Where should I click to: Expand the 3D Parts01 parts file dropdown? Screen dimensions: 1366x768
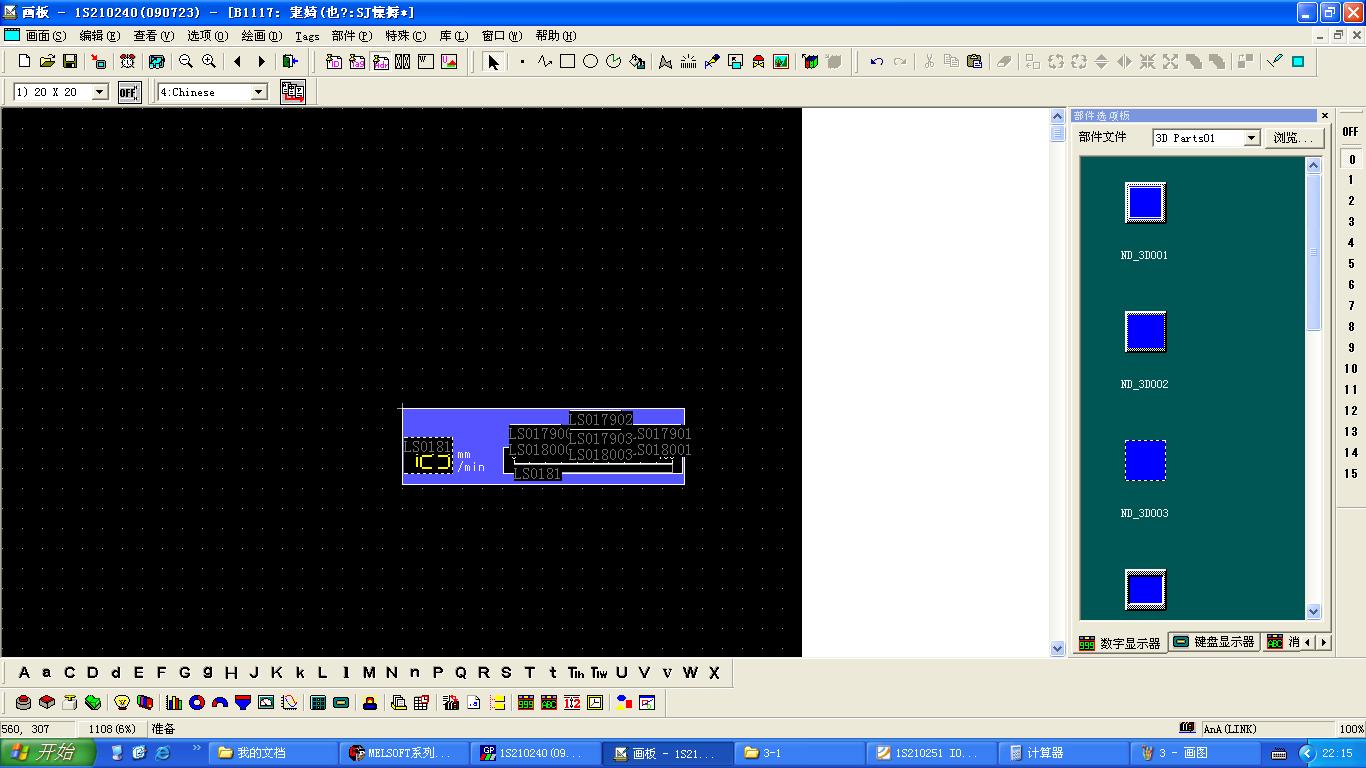[1251, 138]
